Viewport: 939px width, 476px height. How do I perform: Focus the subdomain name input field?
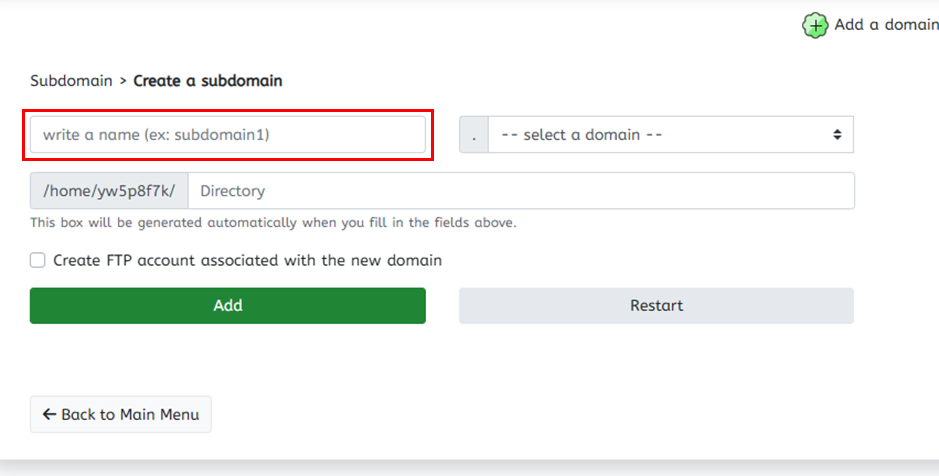click(228, 135)
